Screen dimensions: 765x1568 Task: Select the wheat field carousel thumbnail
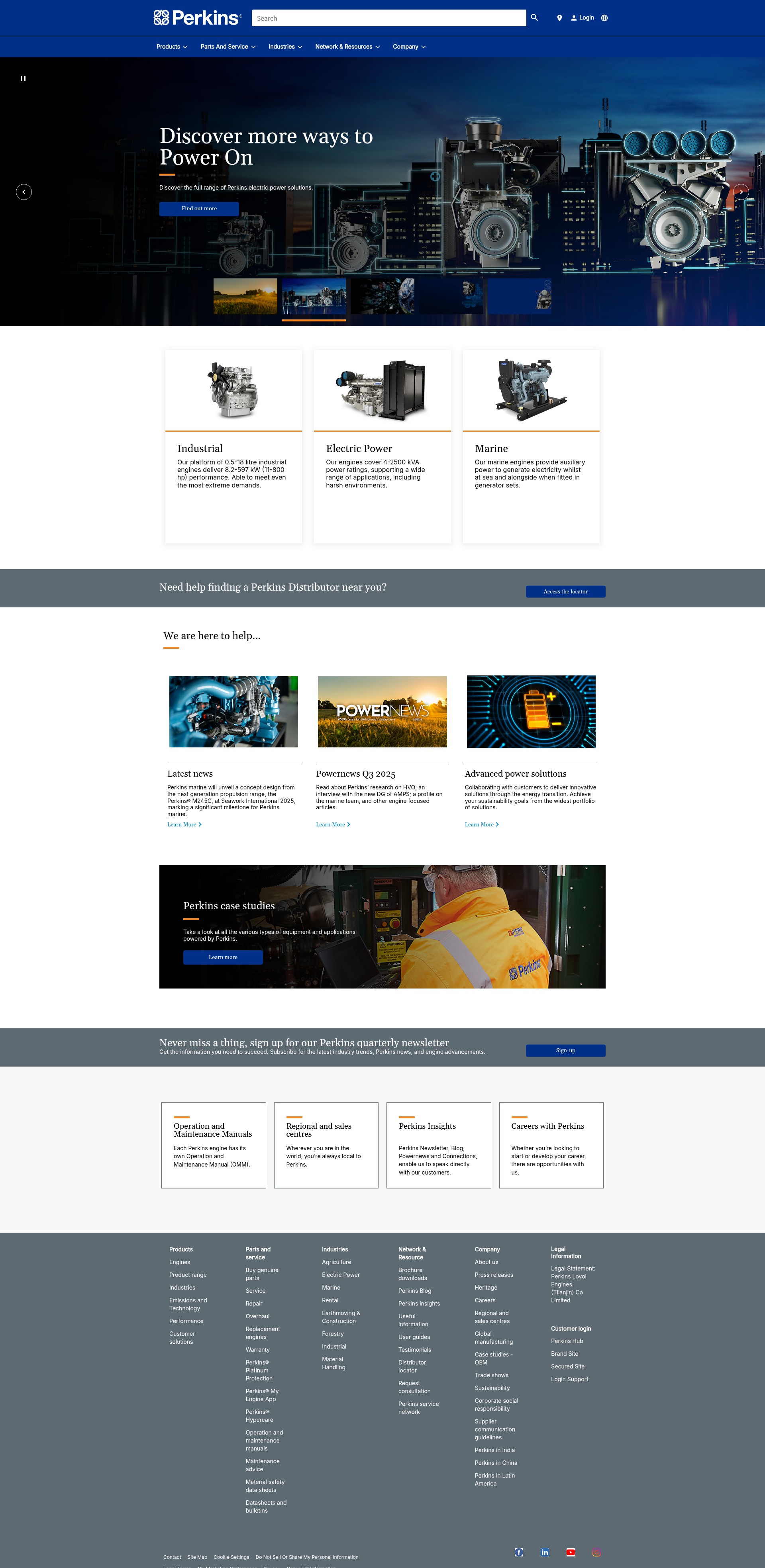pyautogui.click(x=245, y=296)
